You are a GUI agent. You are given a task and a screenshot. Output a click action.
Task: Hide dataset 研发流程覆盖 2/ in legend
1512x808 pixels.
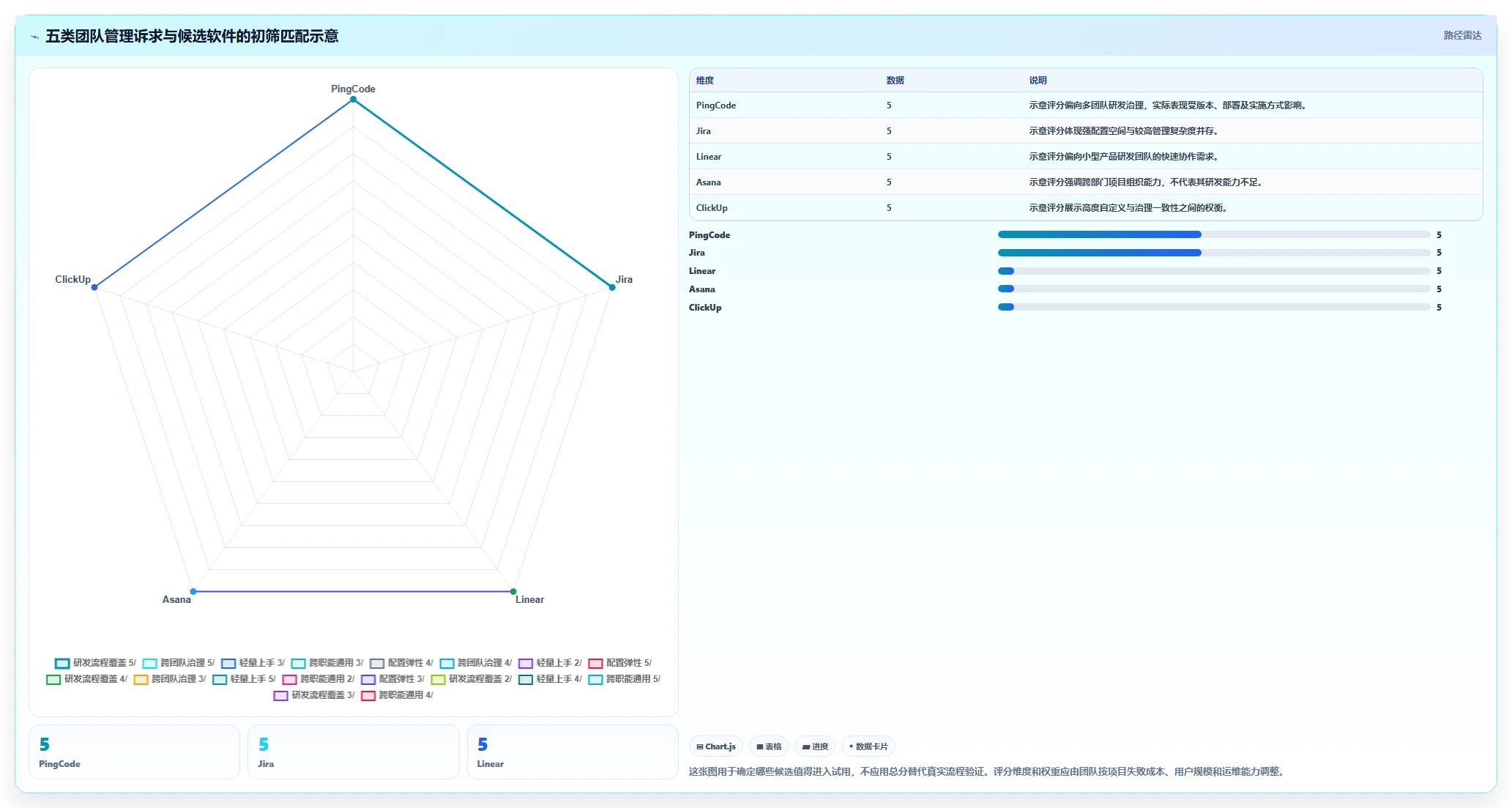point(472,679)
